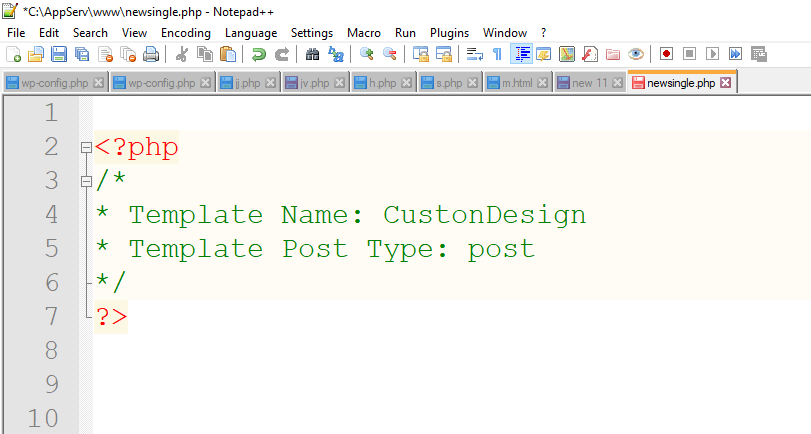Open the Encoding menu

[x=185, y=33]
